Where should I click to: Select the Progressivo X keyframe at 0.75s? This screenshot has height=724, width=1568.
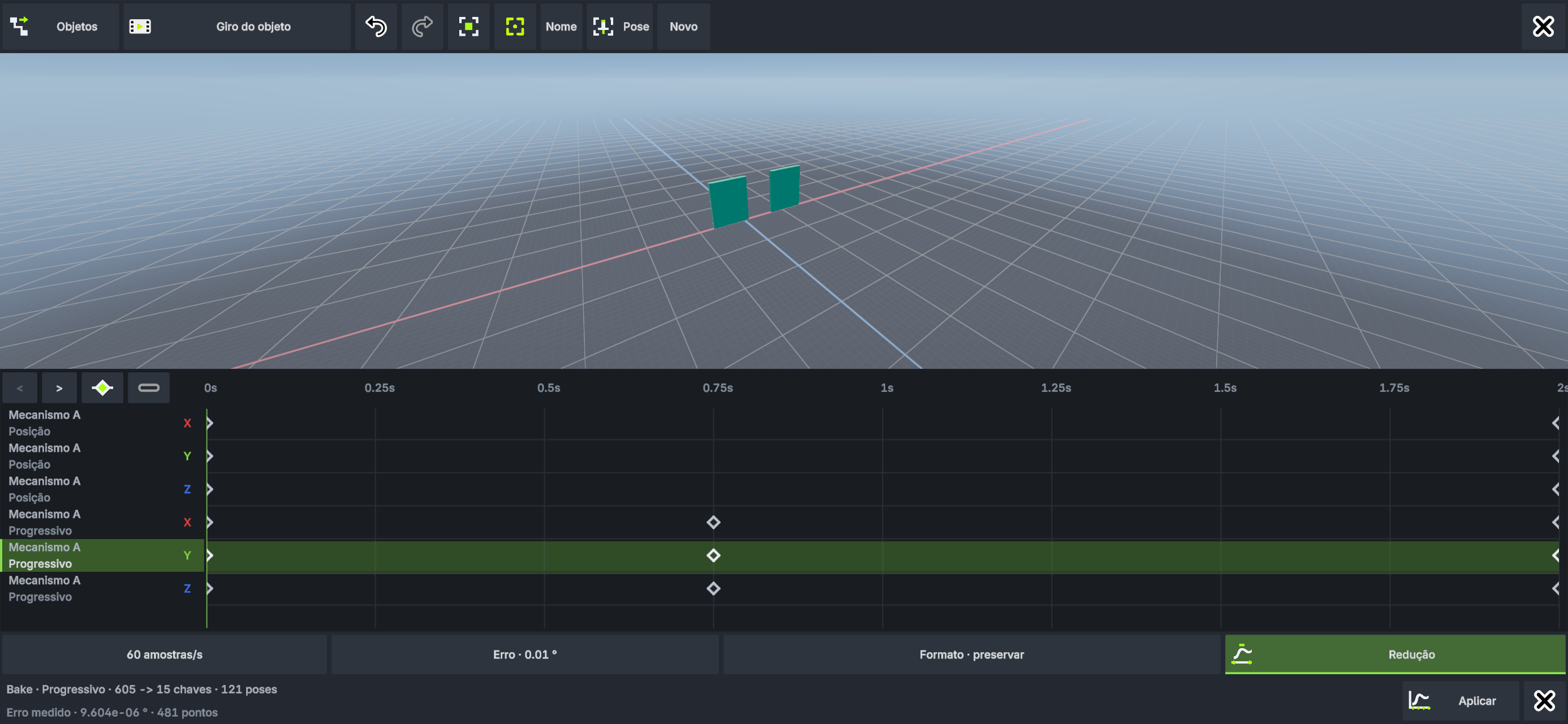point(713,523)
